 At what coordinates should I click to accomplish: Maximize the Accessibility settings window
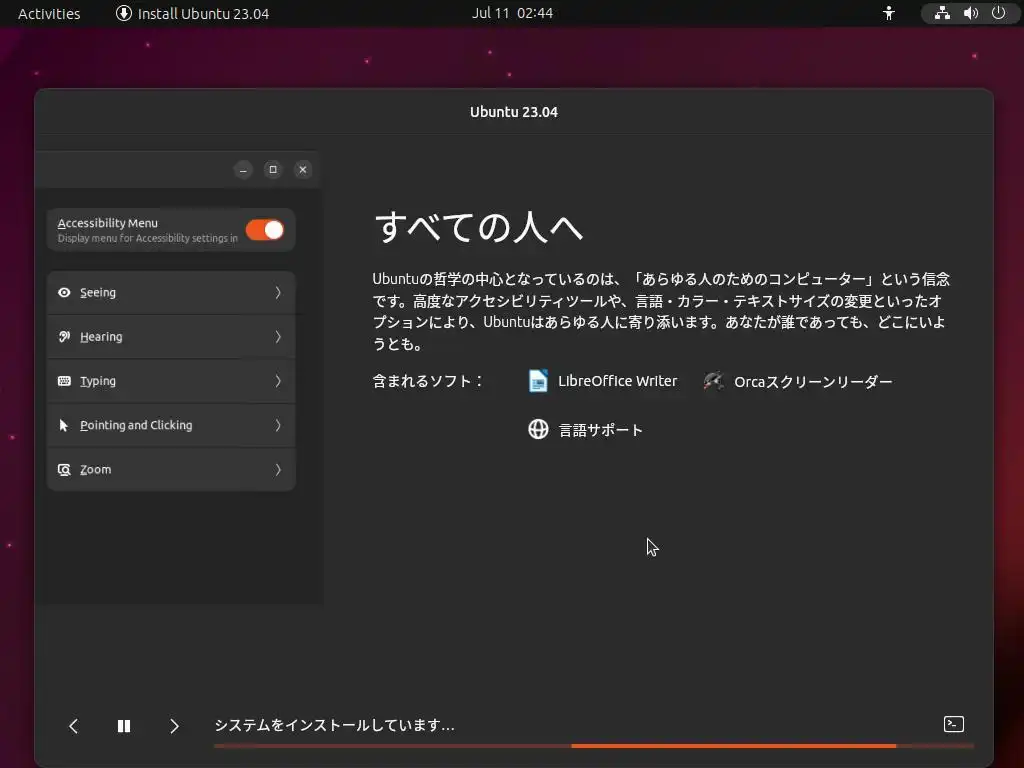(273, 170)
